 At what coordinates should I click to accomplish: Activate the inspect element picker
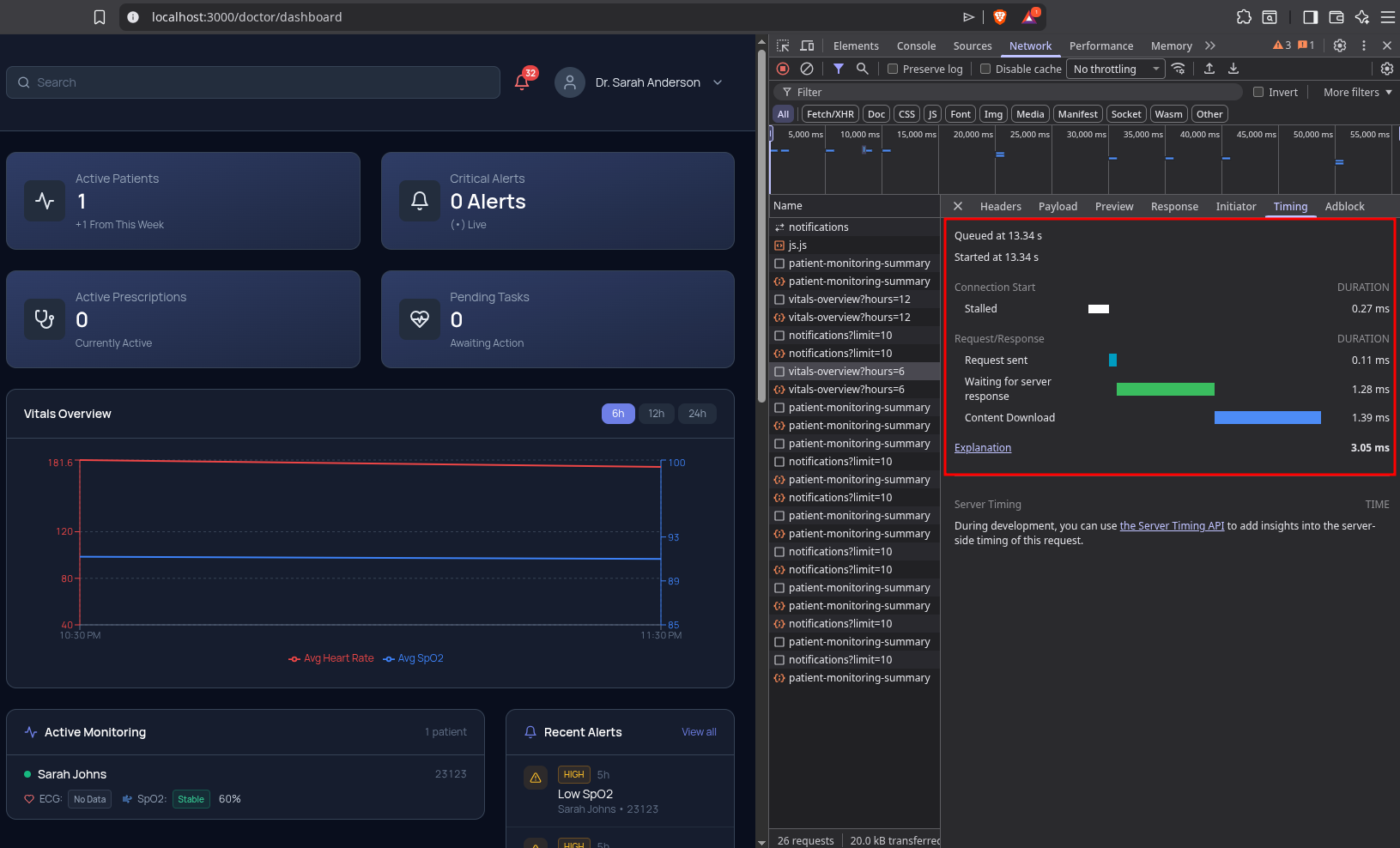click(x=783, y=45)
